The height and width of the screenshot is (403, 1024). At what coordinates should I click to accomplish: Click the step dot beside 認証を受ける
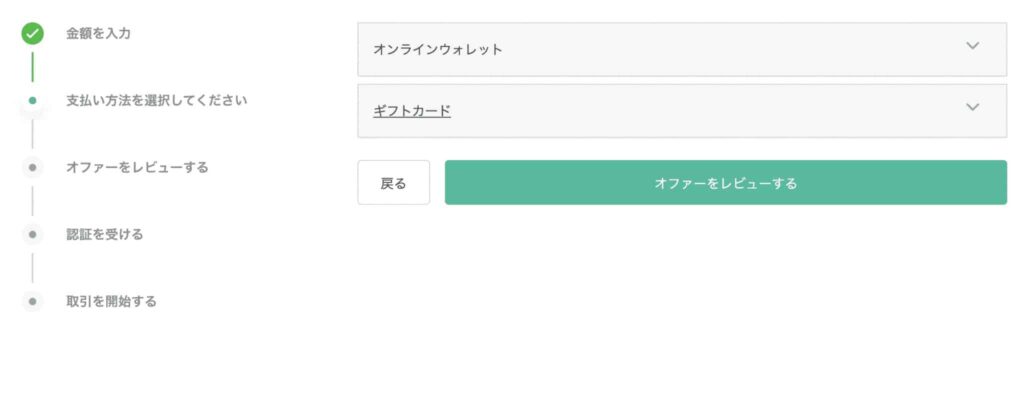click(x=32, y=234)
